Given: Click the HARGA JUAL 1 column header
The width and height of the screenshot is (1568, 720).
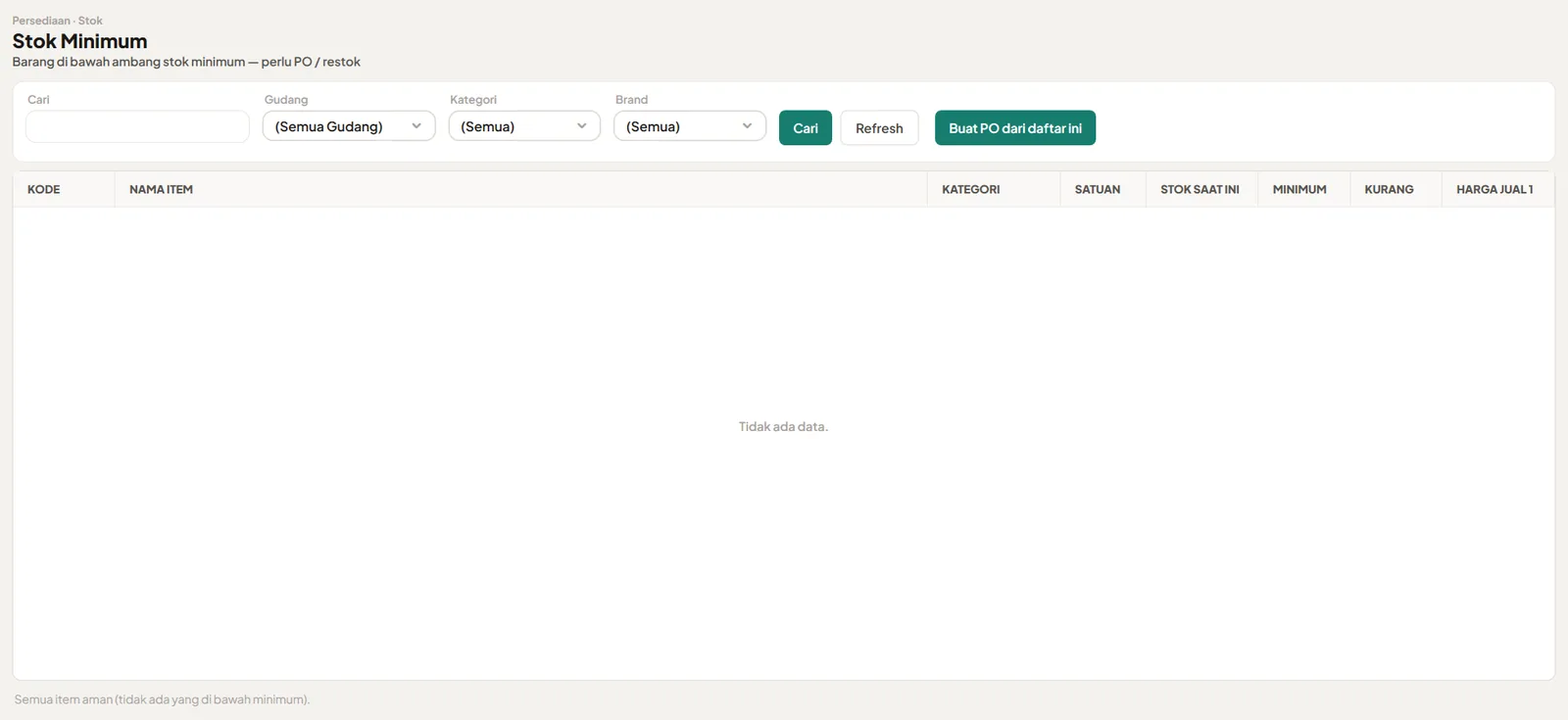Looking at the screenshot, I should 1494,189.
